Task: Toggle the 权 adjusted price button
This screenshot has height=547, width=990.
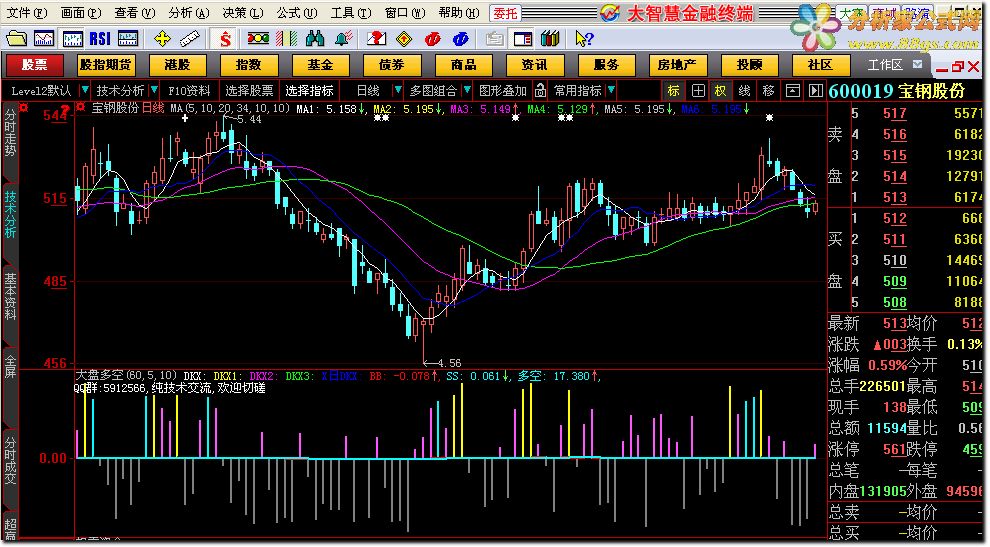Action: [x=720, y=91]
